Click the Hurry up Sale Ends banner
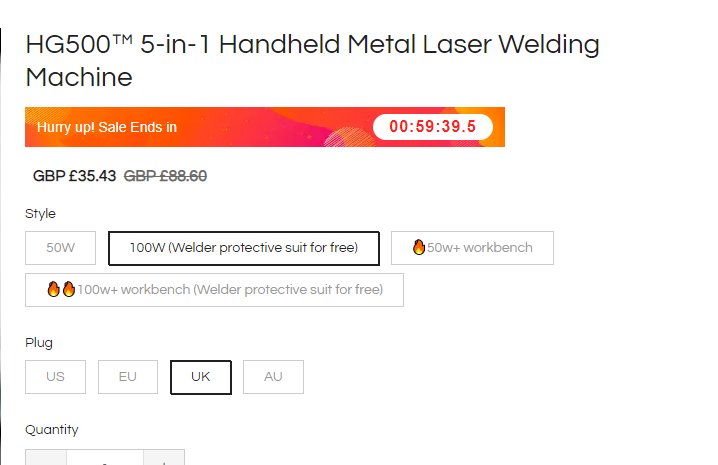Viewport: 718px width, 465px height. [265, 127]
